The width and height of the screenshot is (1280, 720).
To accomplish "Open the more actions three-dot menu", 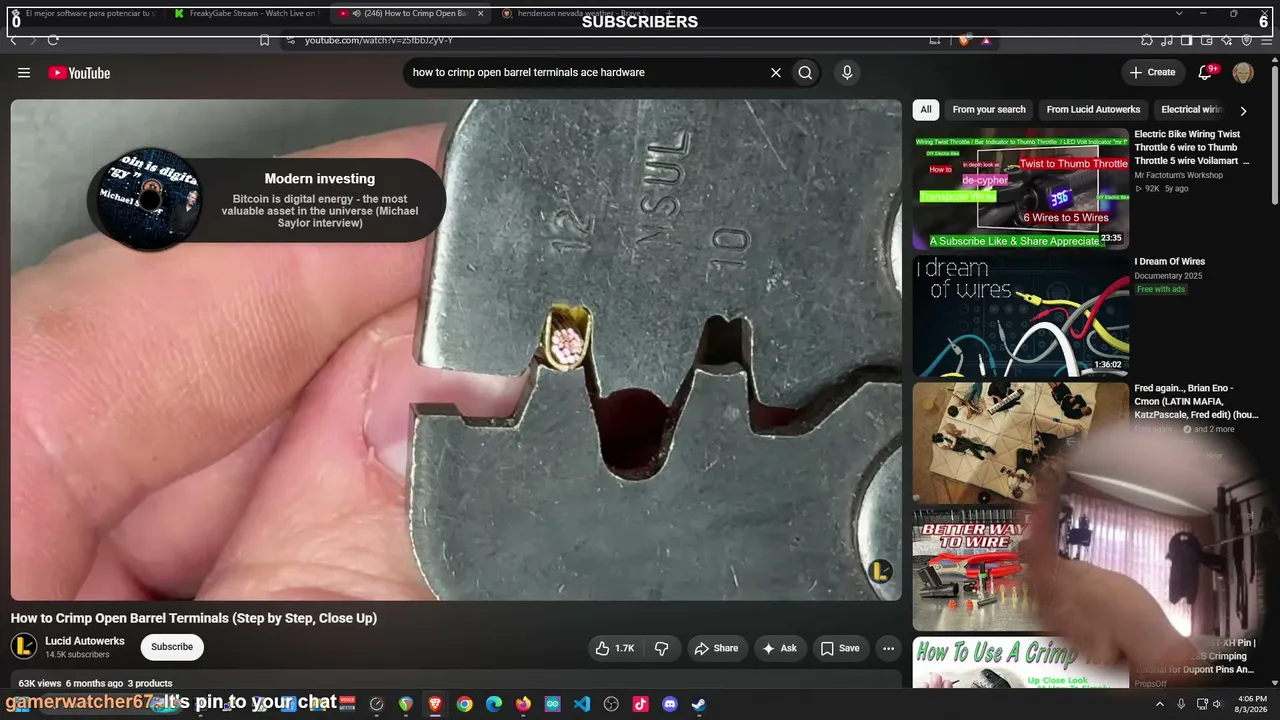I will click(888, 648).
